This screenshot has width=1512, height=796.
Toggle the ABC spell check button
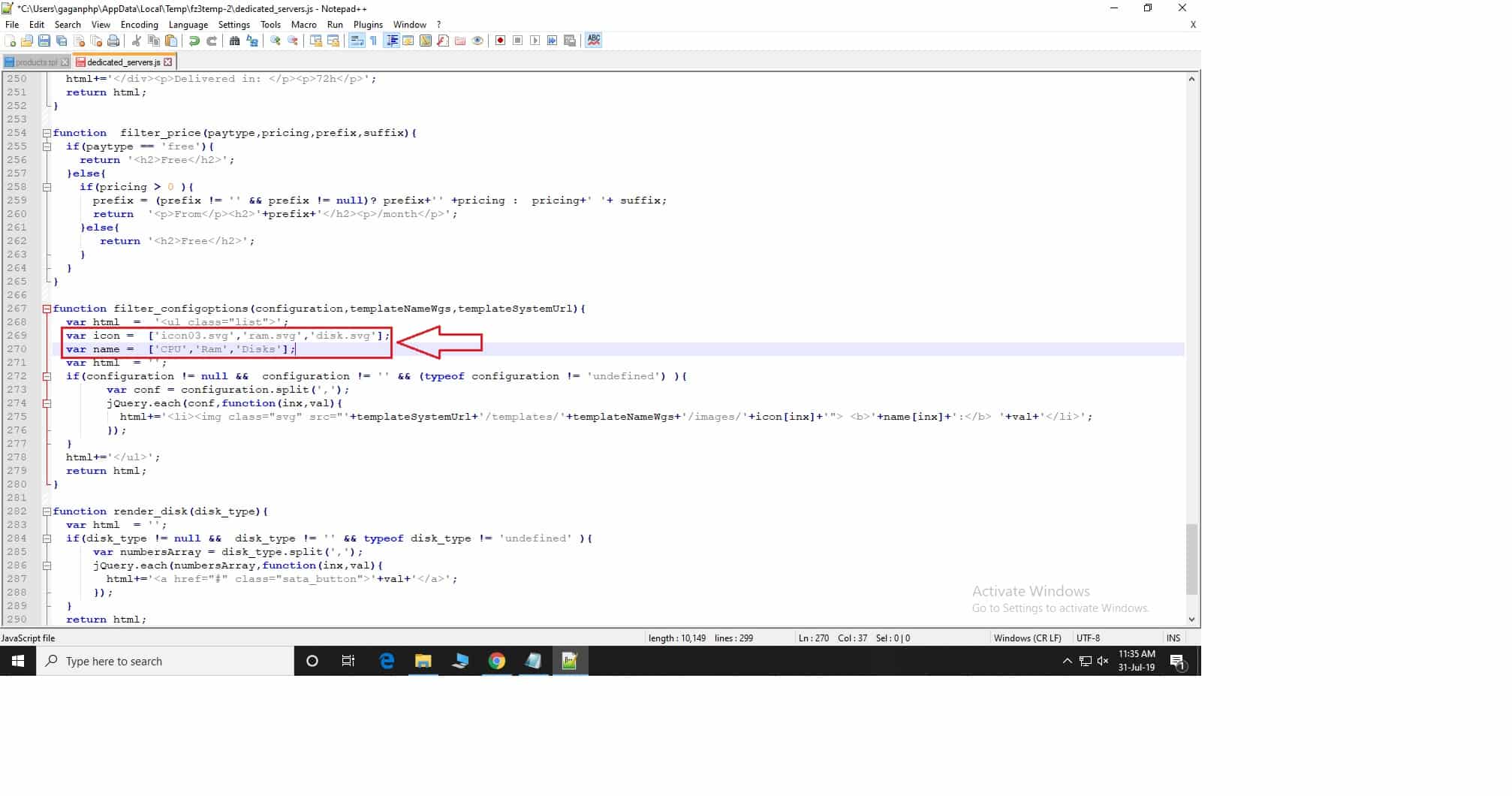(594, 41)
